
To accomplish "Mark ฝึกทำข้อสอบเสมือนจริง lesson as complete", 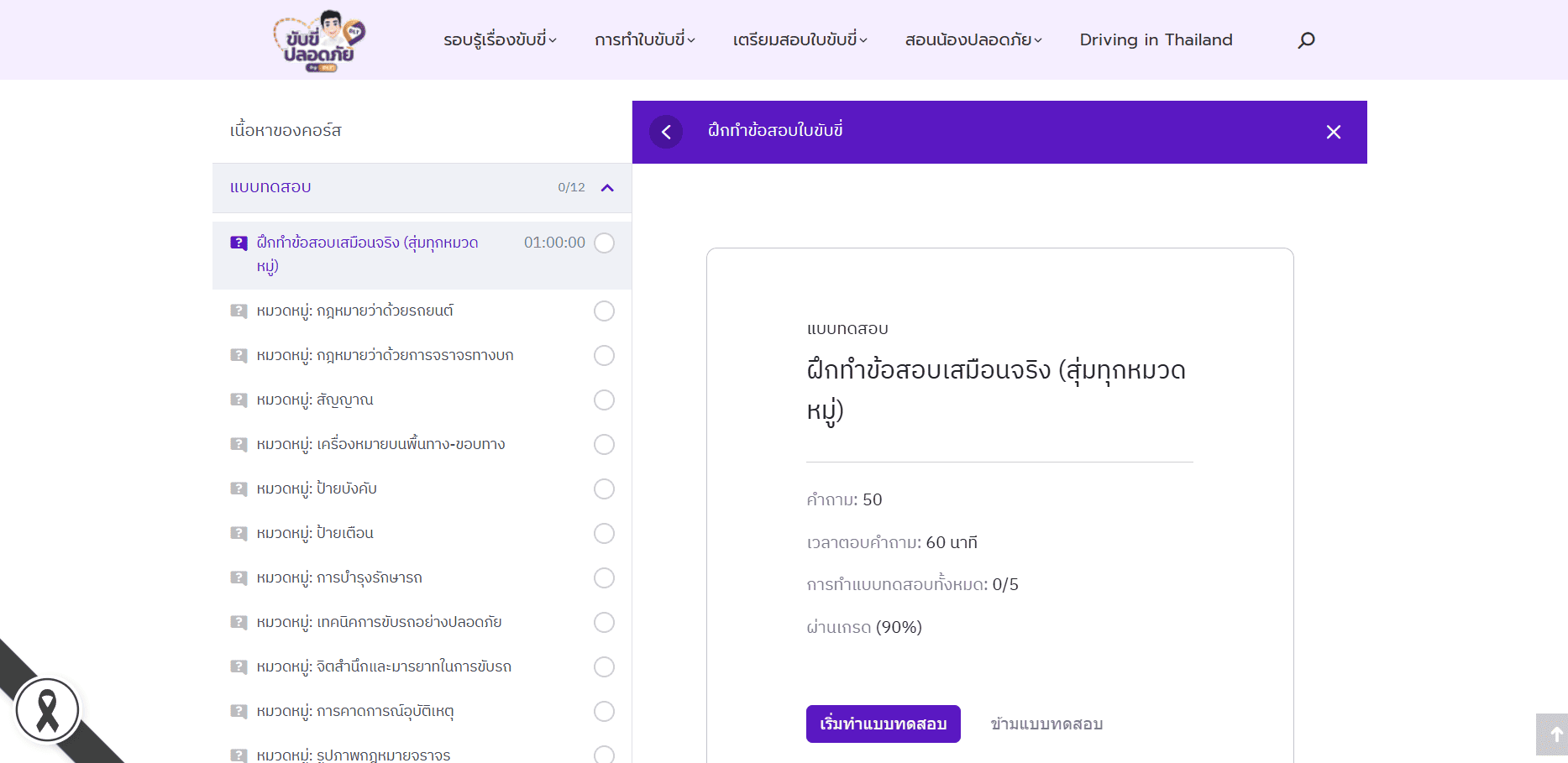I will [x=604, y=243].
